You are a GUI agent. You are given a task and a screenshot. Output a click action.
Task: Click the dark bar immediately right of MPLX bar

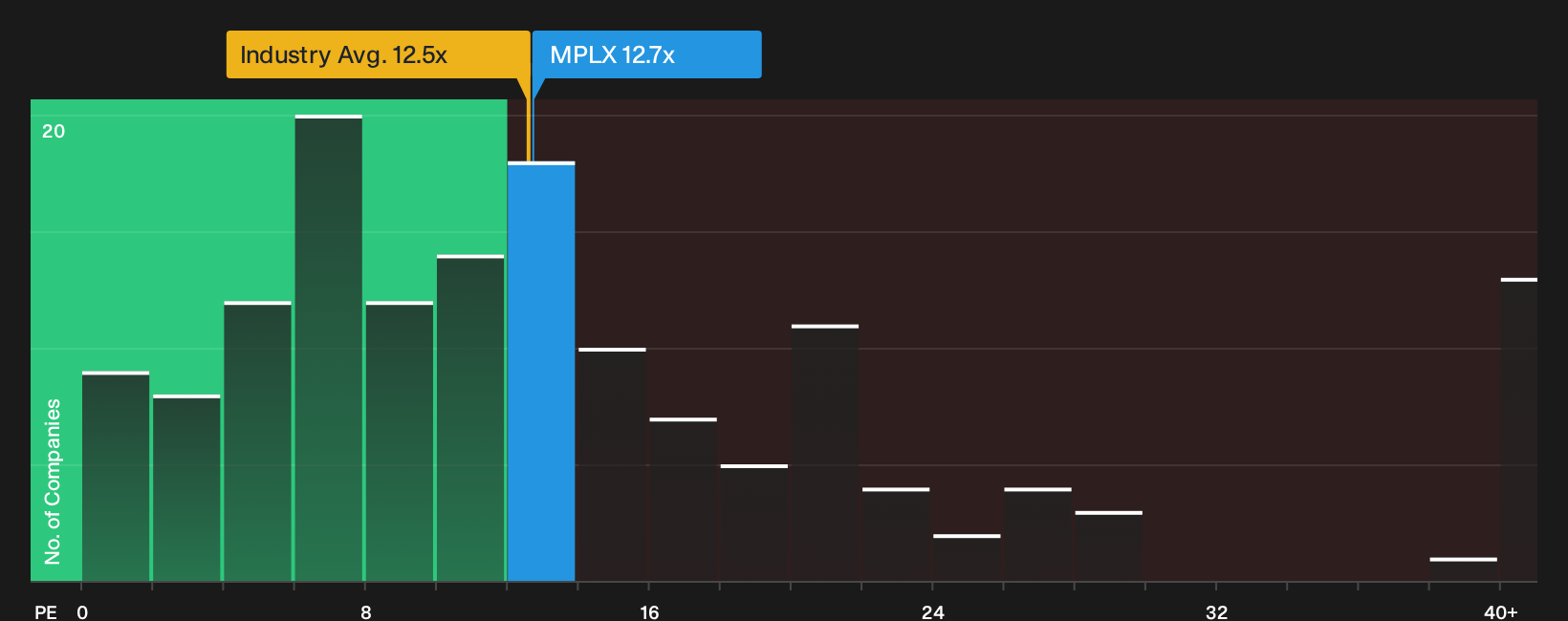tap(613, 464)
